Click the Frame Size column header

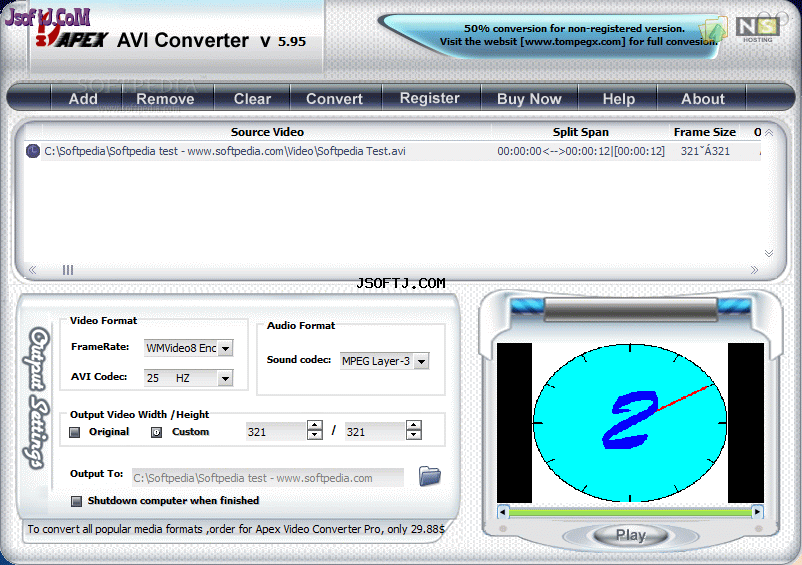point(704,132)
